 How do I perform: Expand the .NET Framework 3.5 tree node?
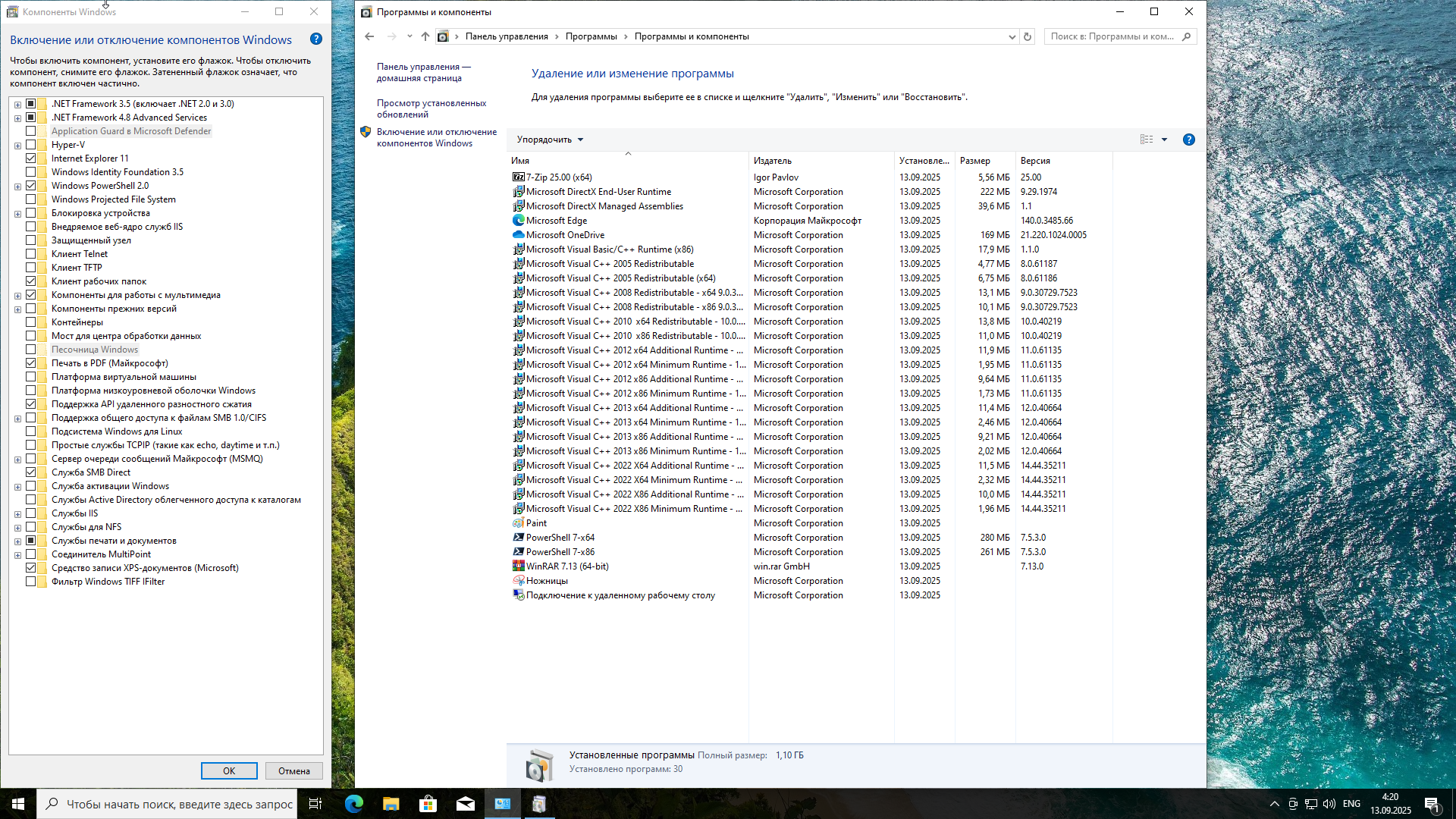17,105
